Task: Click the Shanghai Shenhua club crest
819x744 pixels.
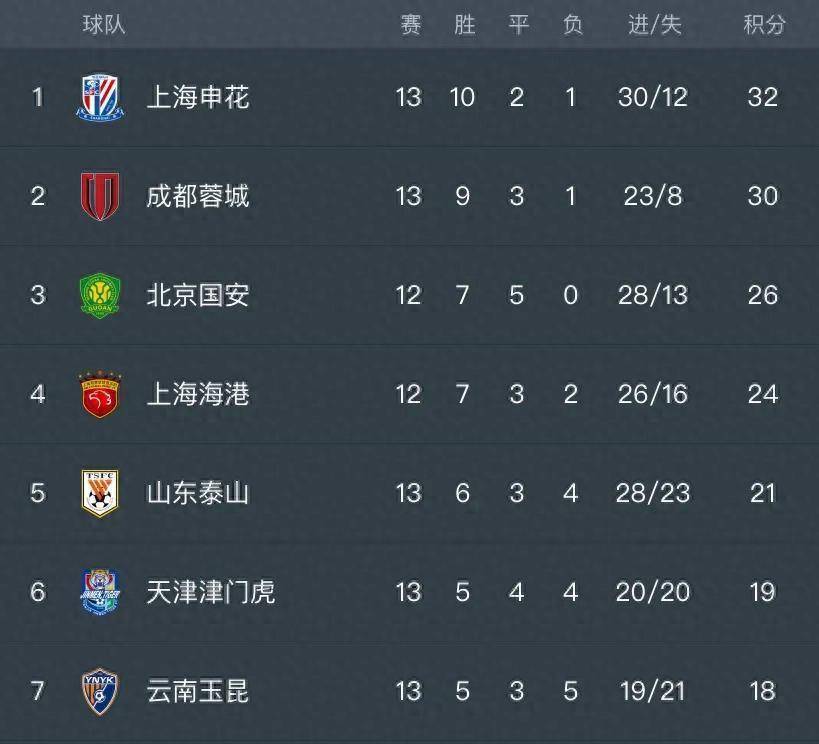Action: pos(100,98)
